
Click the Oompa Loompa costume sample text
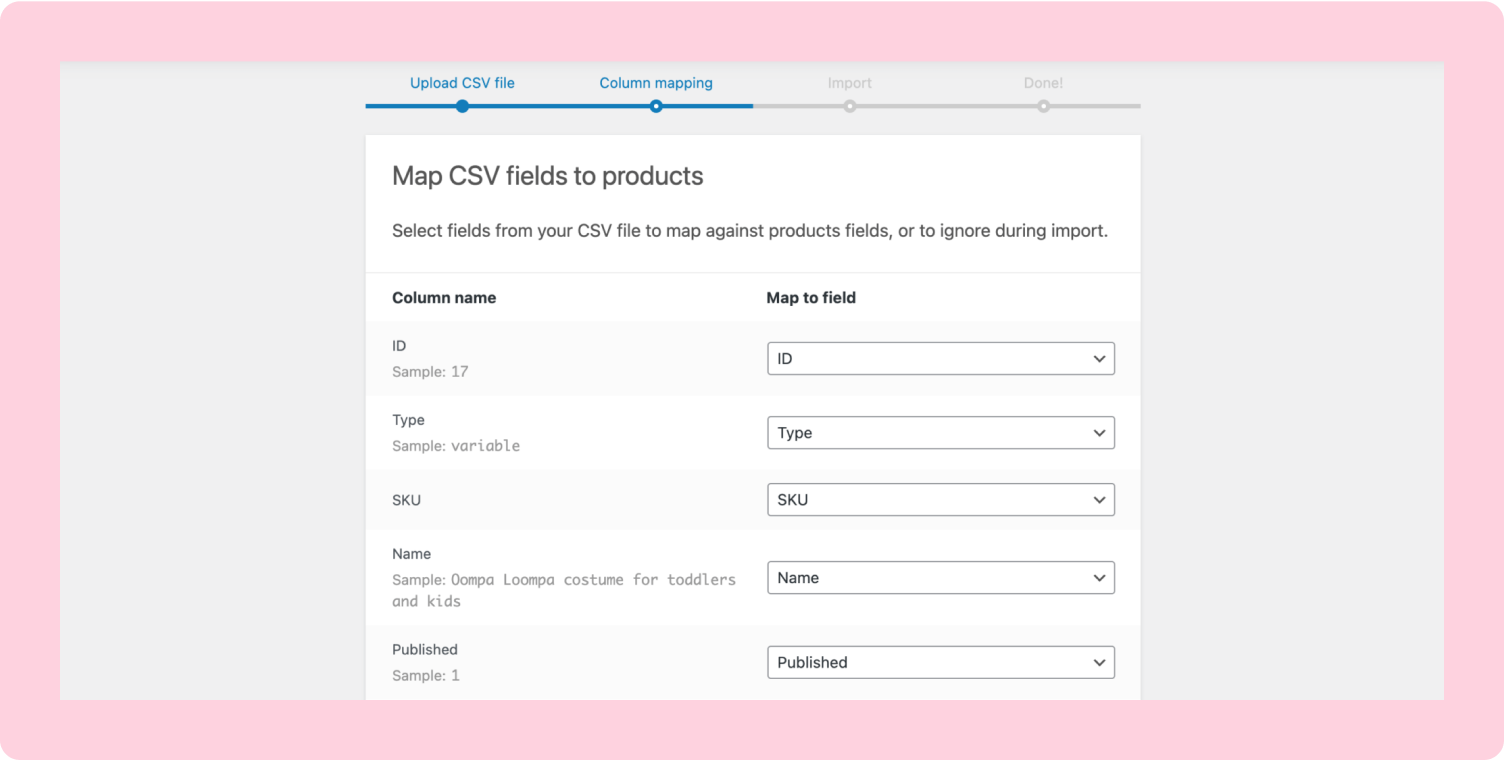[x=564, y=590]
